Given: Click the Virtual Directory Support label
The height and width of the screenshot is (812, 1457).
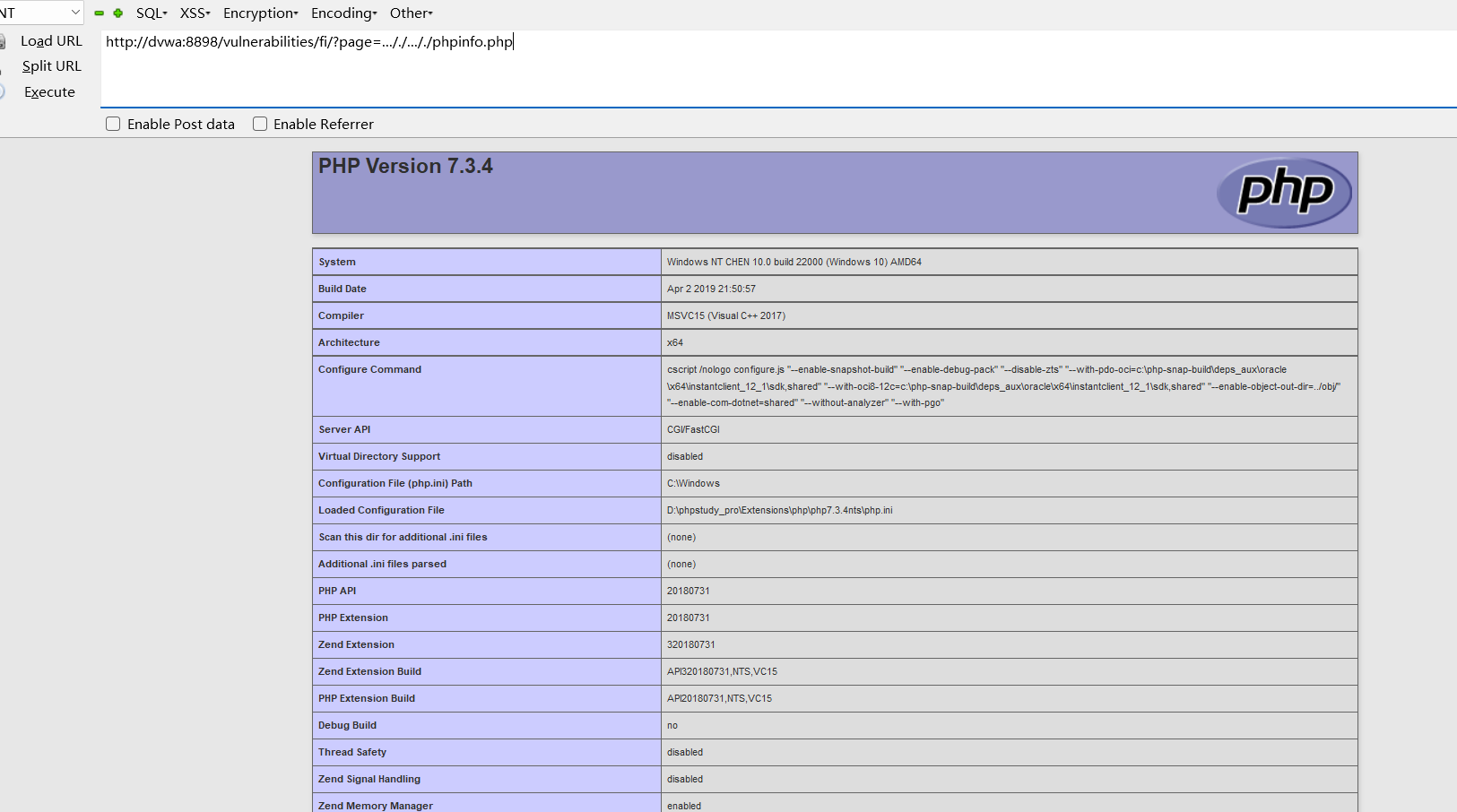Looking at the screenshot, I should 379,456.
